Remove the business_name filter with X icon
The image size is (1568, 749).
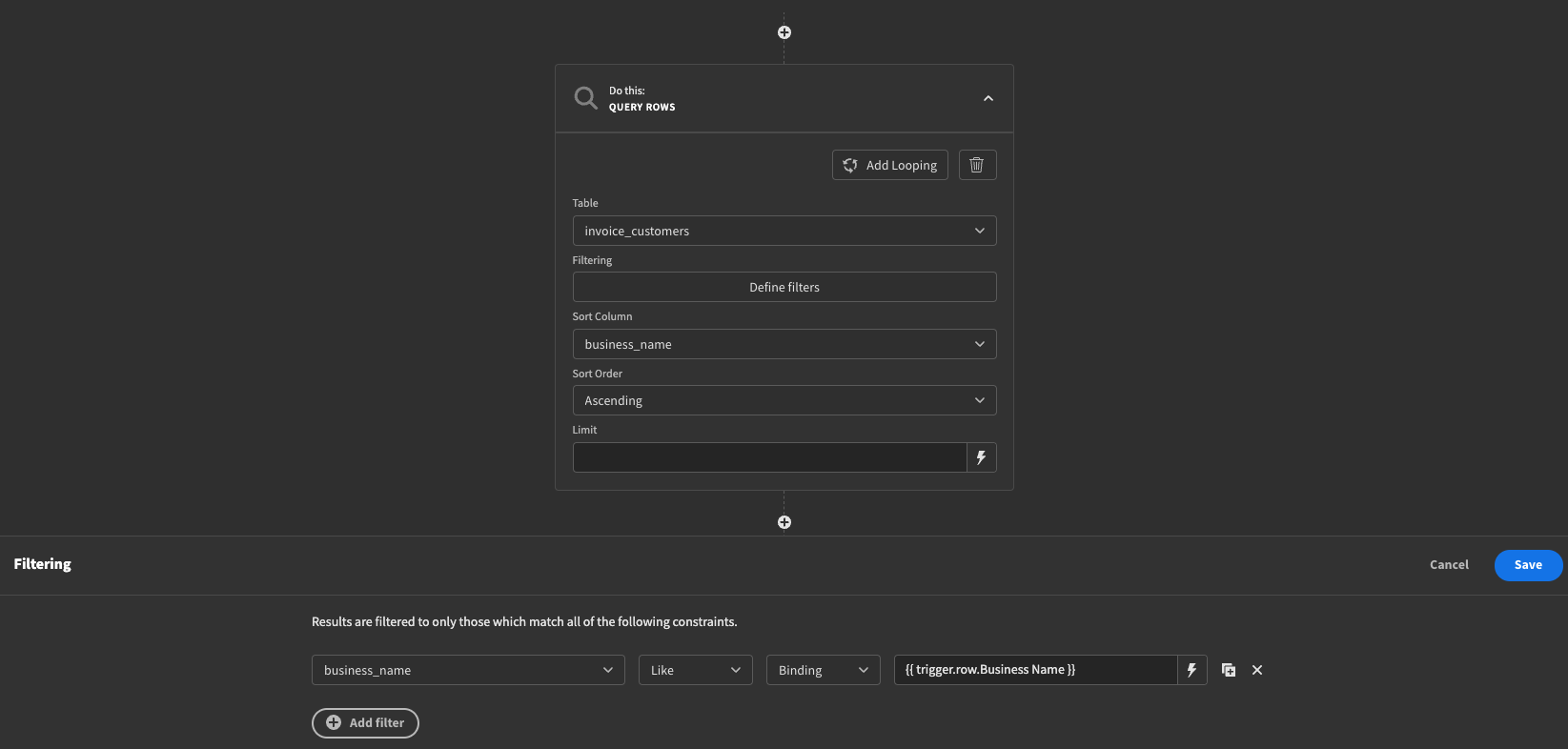(1257, 670)
